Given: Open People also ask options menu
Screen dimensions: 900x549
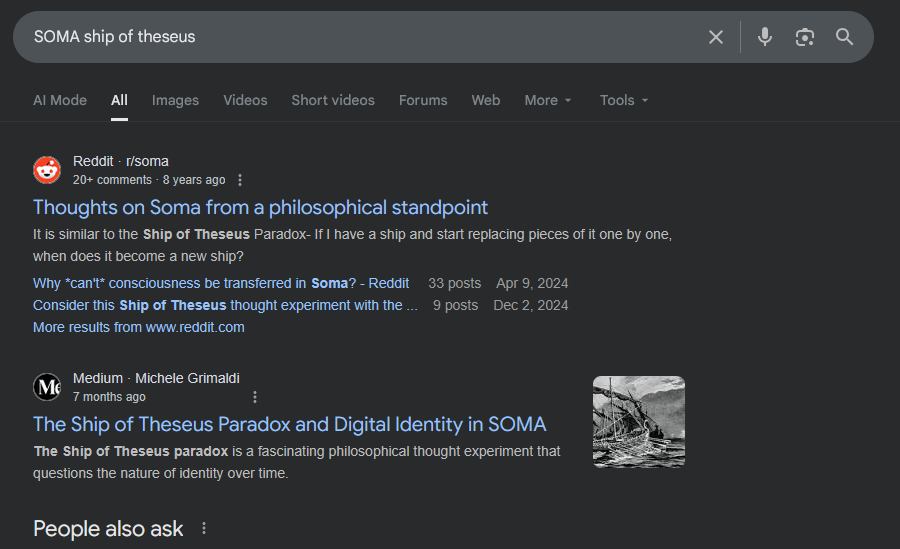Looking at the screenshot, I should click(x=204, y=528).
